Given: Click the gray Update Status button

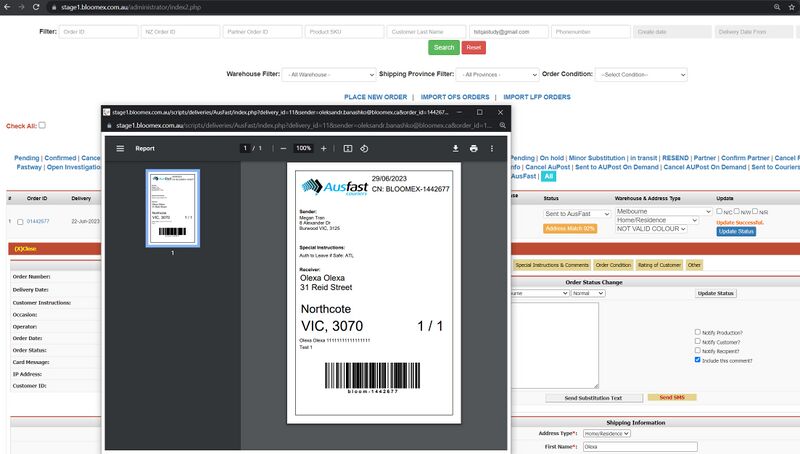Looking at the screenshot, I should point(715,293).
